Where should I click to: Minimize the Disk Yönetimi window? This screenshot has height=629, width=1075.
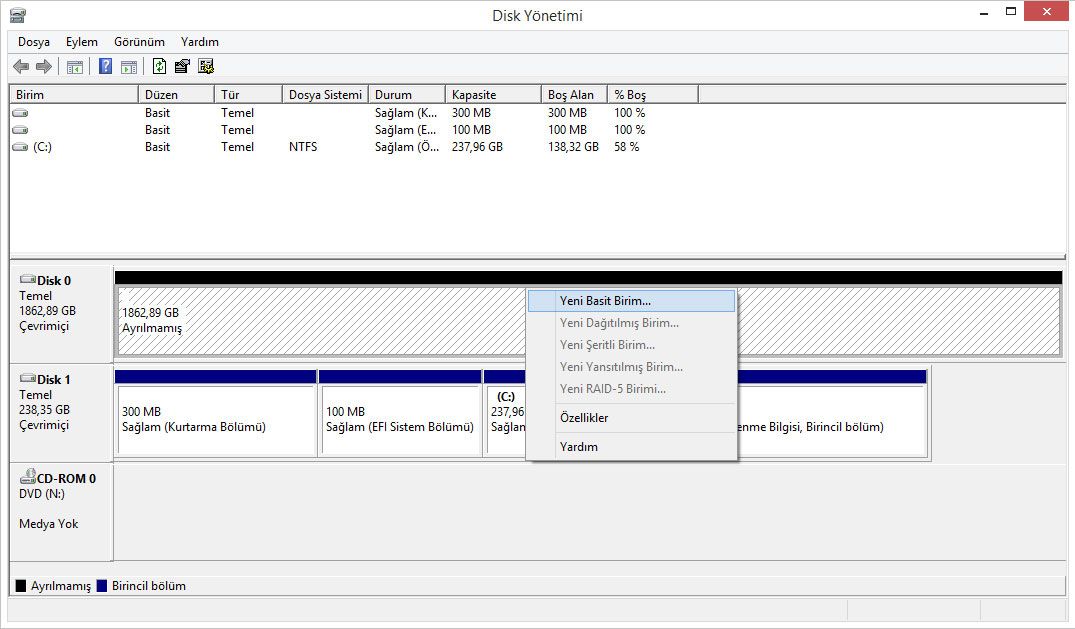(985, 12)
